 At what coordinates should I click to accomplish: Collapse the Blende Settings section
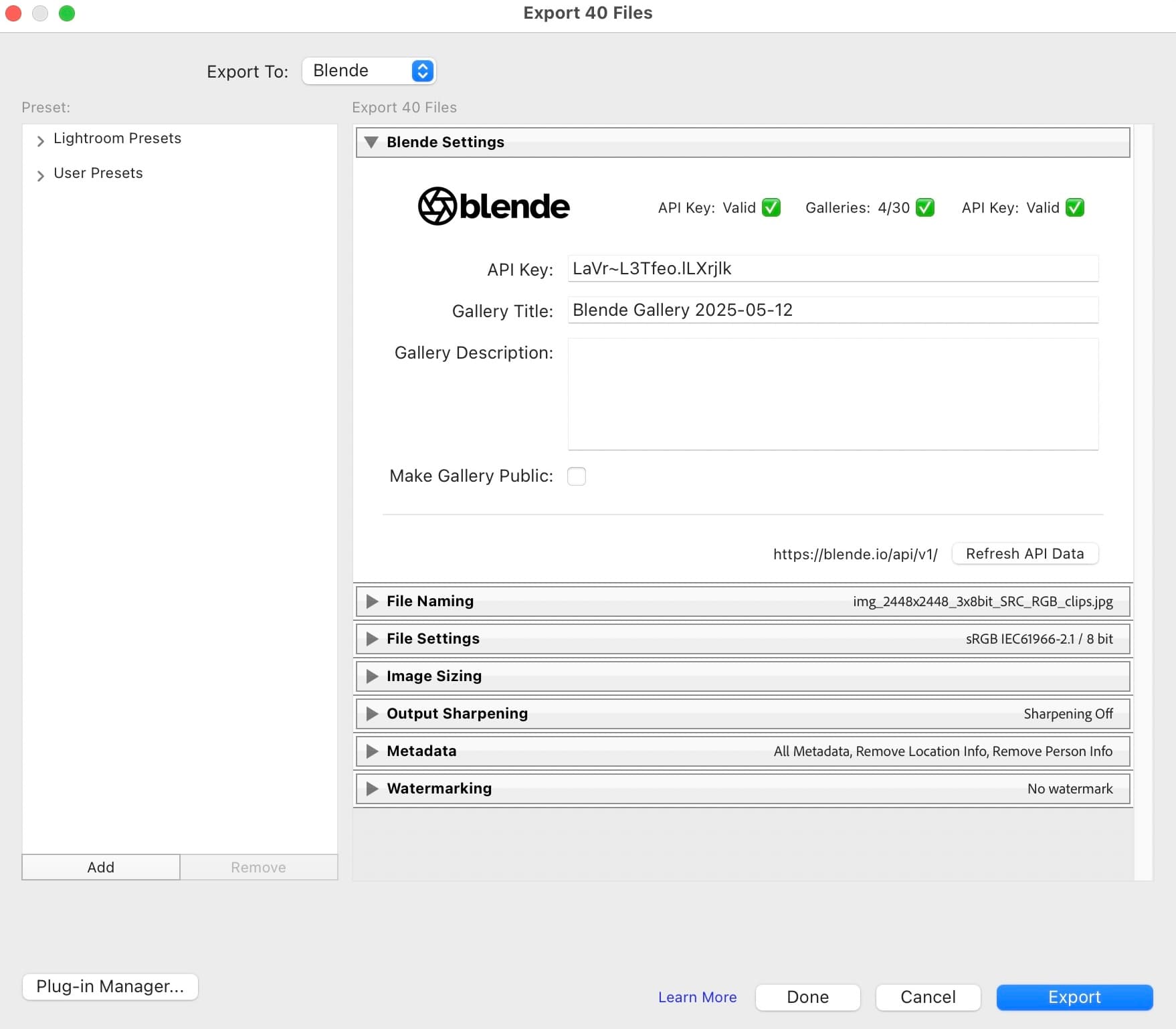click(372, 142)
